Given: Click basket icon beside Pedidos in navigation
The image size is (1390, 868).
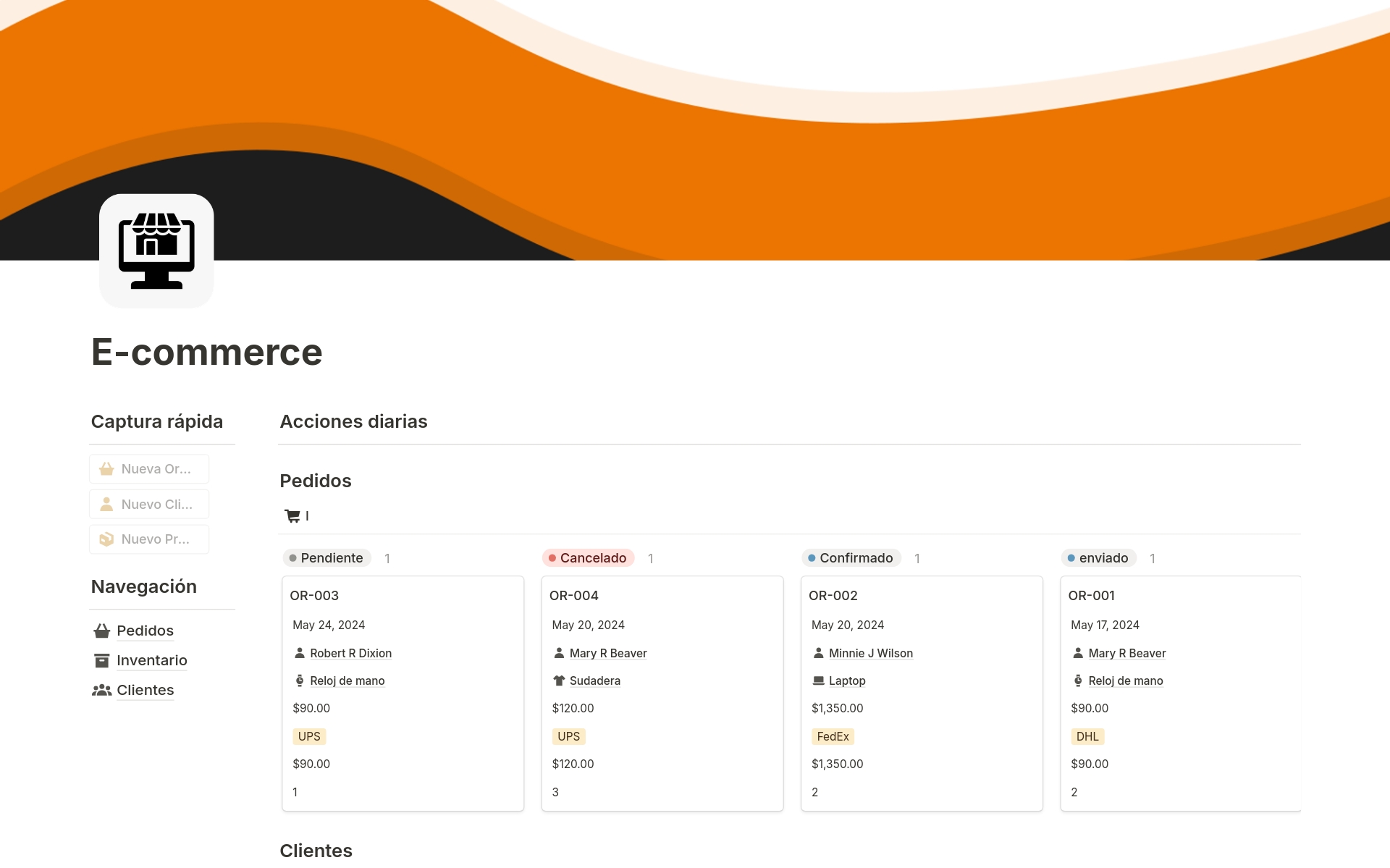Looking at the screenshot, I should (x=102, y=631).
